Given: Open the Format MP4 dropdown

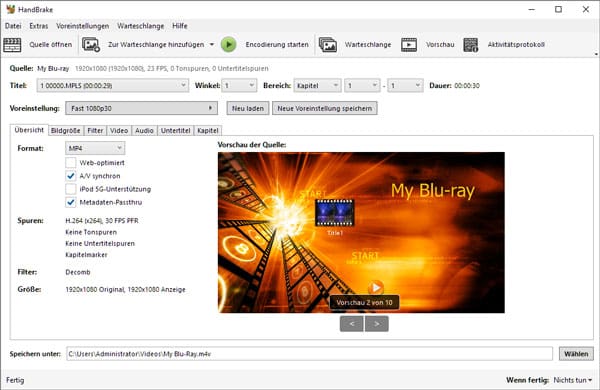Looking at the screenshot, I should click(x=95, y=148).
